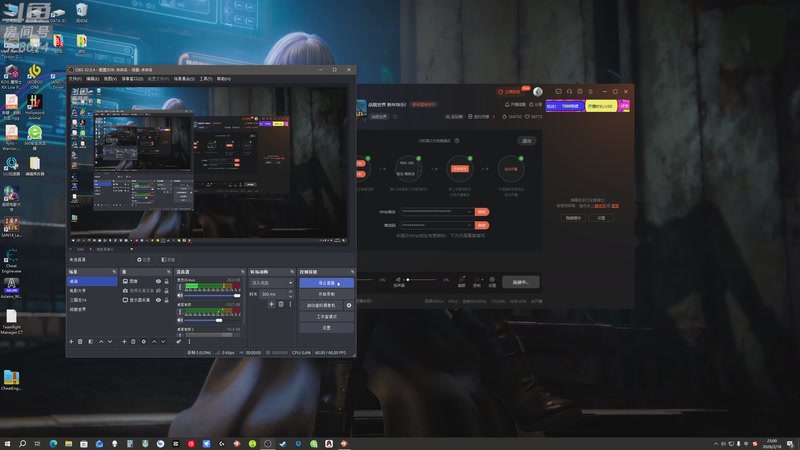800x450 pixels.
Task: Select 三国志14 scene in Scenes list
Action: point(92,300)
